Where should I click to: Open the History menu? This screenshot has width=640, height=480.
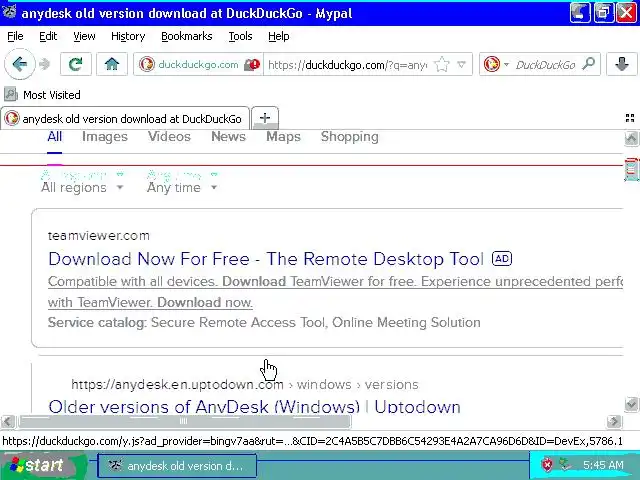(x=128, y=36)
